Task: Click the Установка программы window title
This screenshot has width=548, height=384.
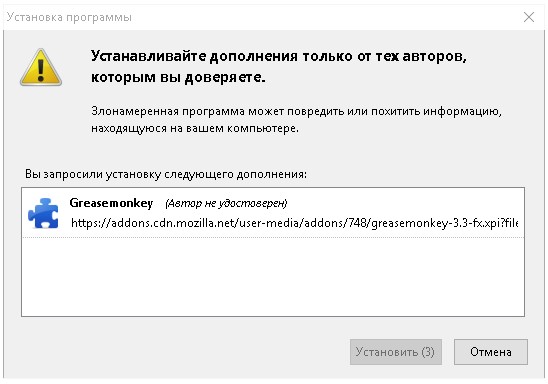Action: 69,17
